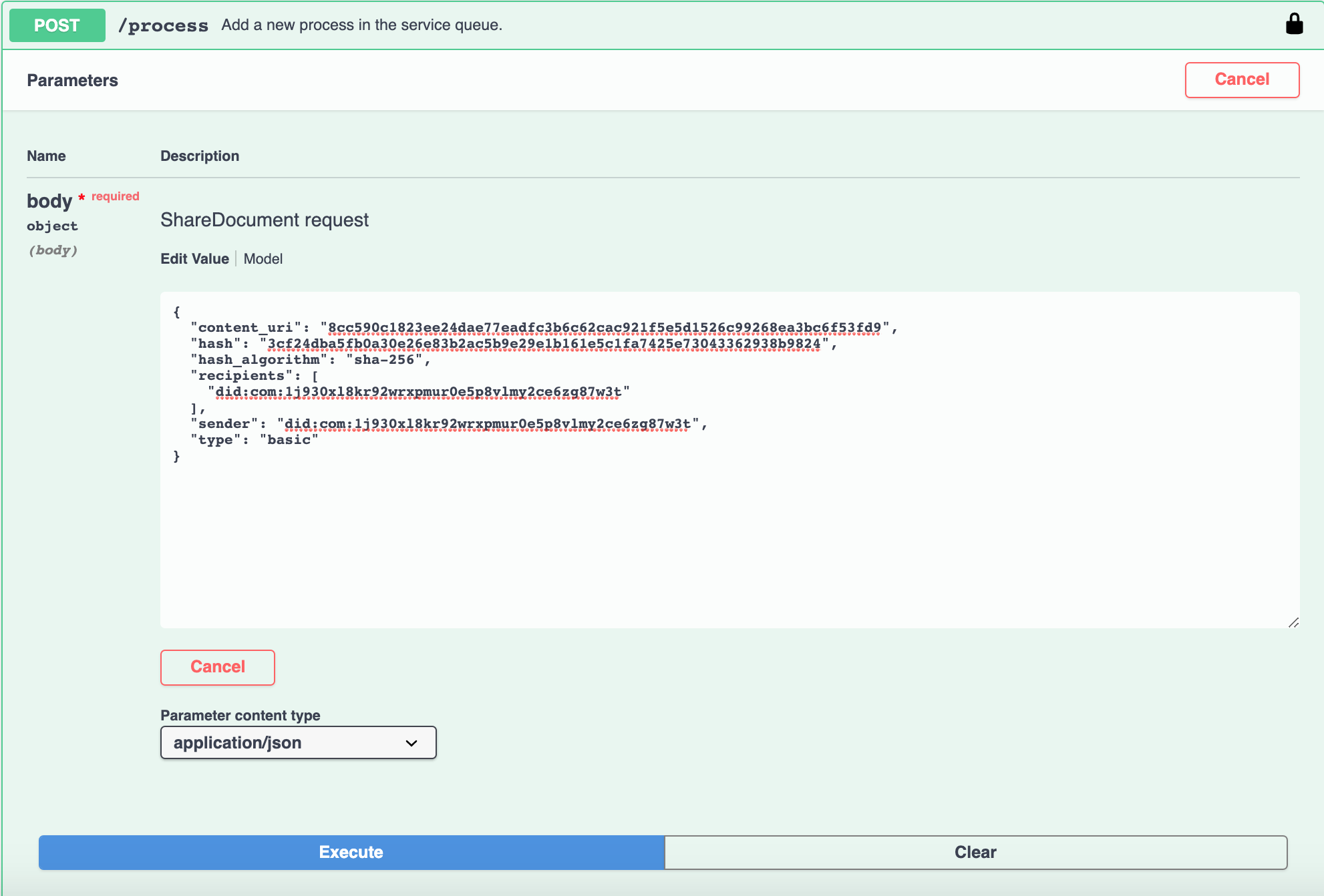Click the chevron arrow of content type select
Viewport: 1324px width, 896px height.
pyautogui.click(x=411, y=743)
